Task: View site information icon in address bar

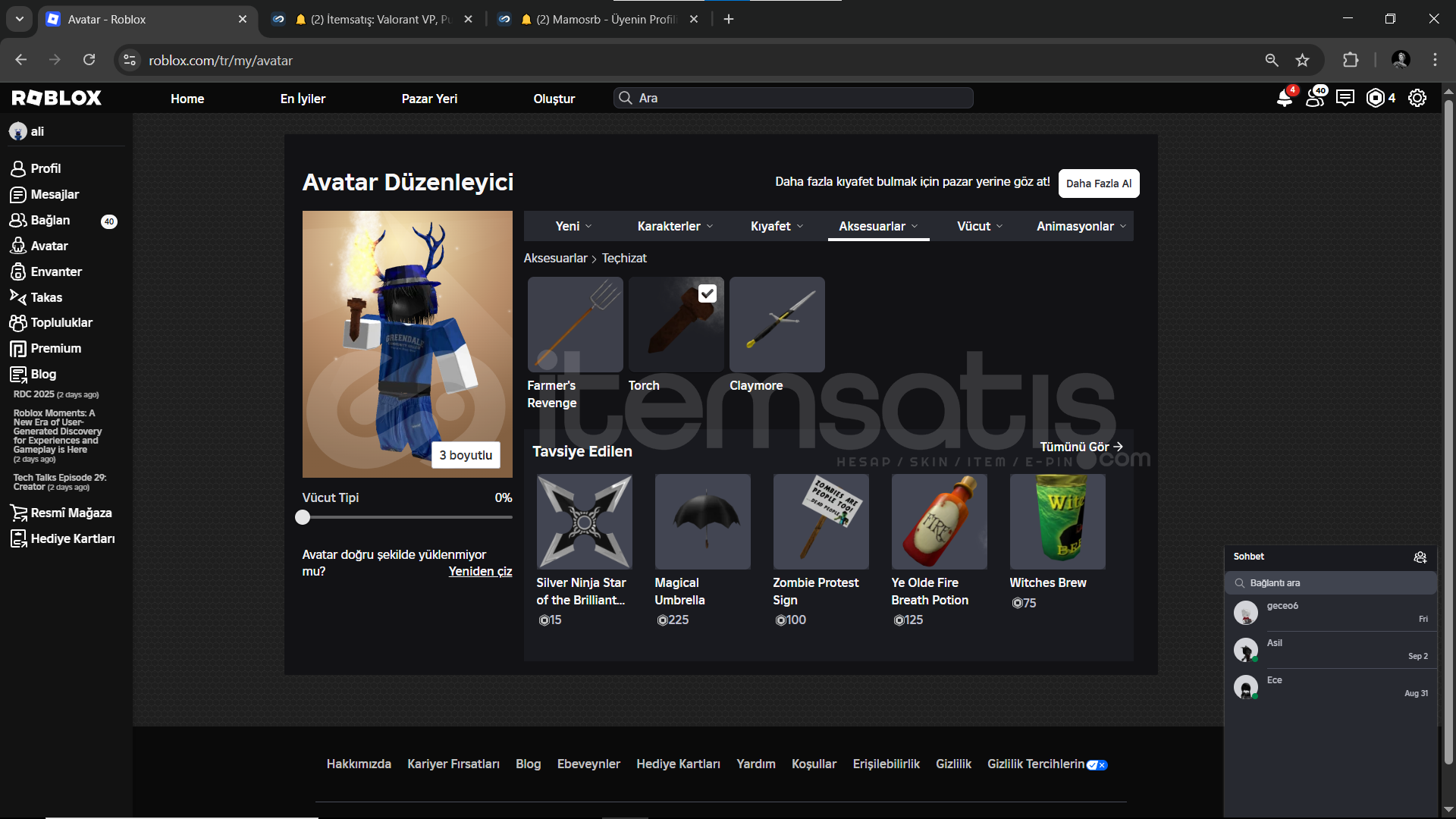Action: [130, 60]
